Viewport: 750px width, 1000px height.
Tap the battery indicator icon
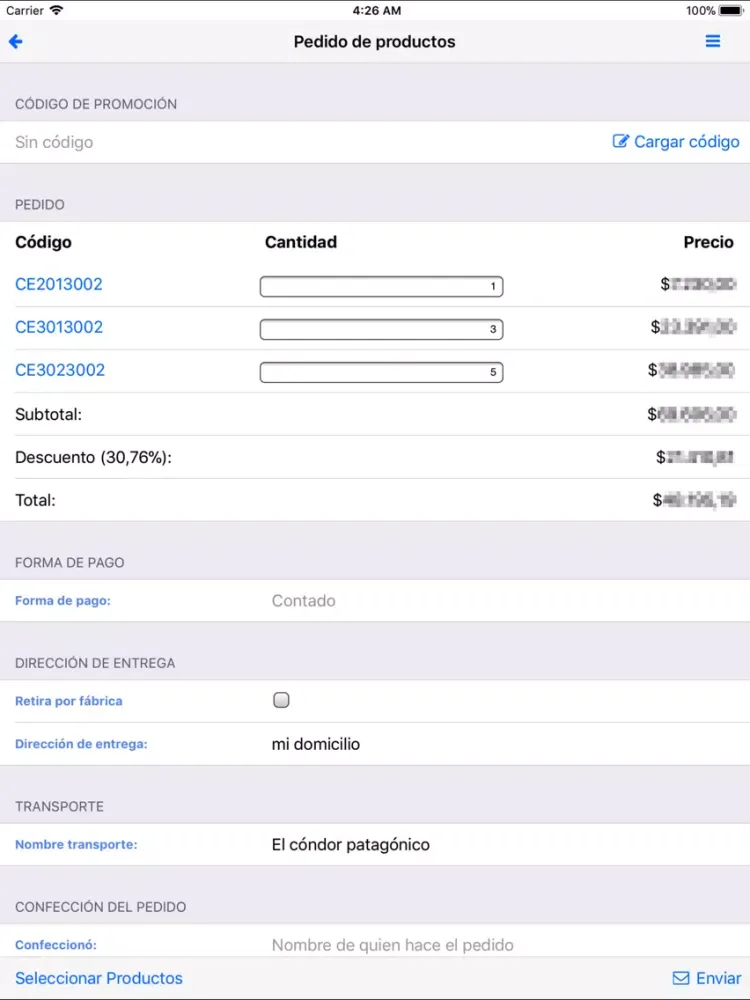click(731, 10)
